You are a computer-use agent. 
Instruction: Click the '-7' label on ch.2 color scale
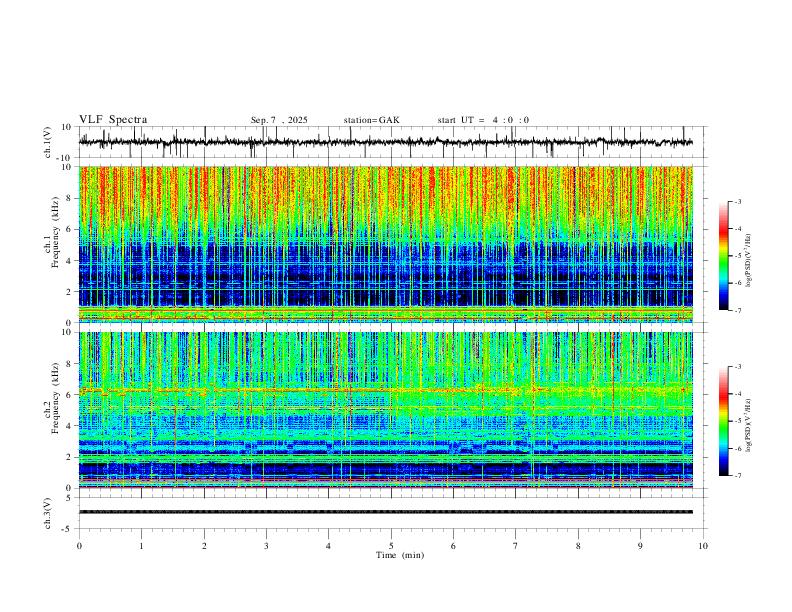click(738, 476)
